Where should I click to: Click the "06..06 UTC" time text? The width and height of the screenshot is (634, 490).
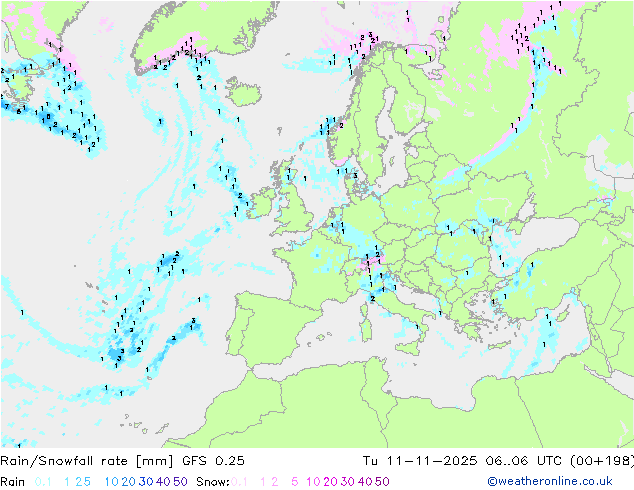click(x=522, y=461)
